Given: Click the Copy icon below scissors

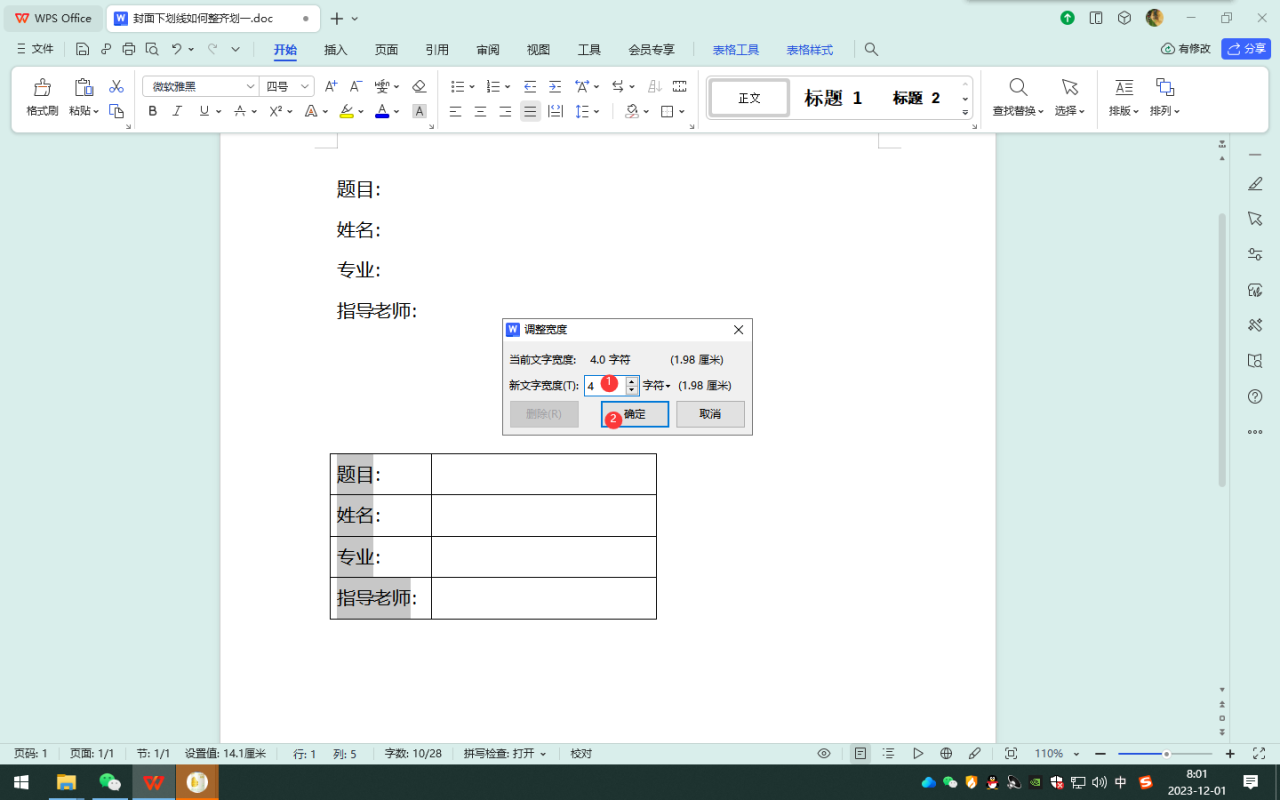Looking at the screenshot, I should pos(116,111).
